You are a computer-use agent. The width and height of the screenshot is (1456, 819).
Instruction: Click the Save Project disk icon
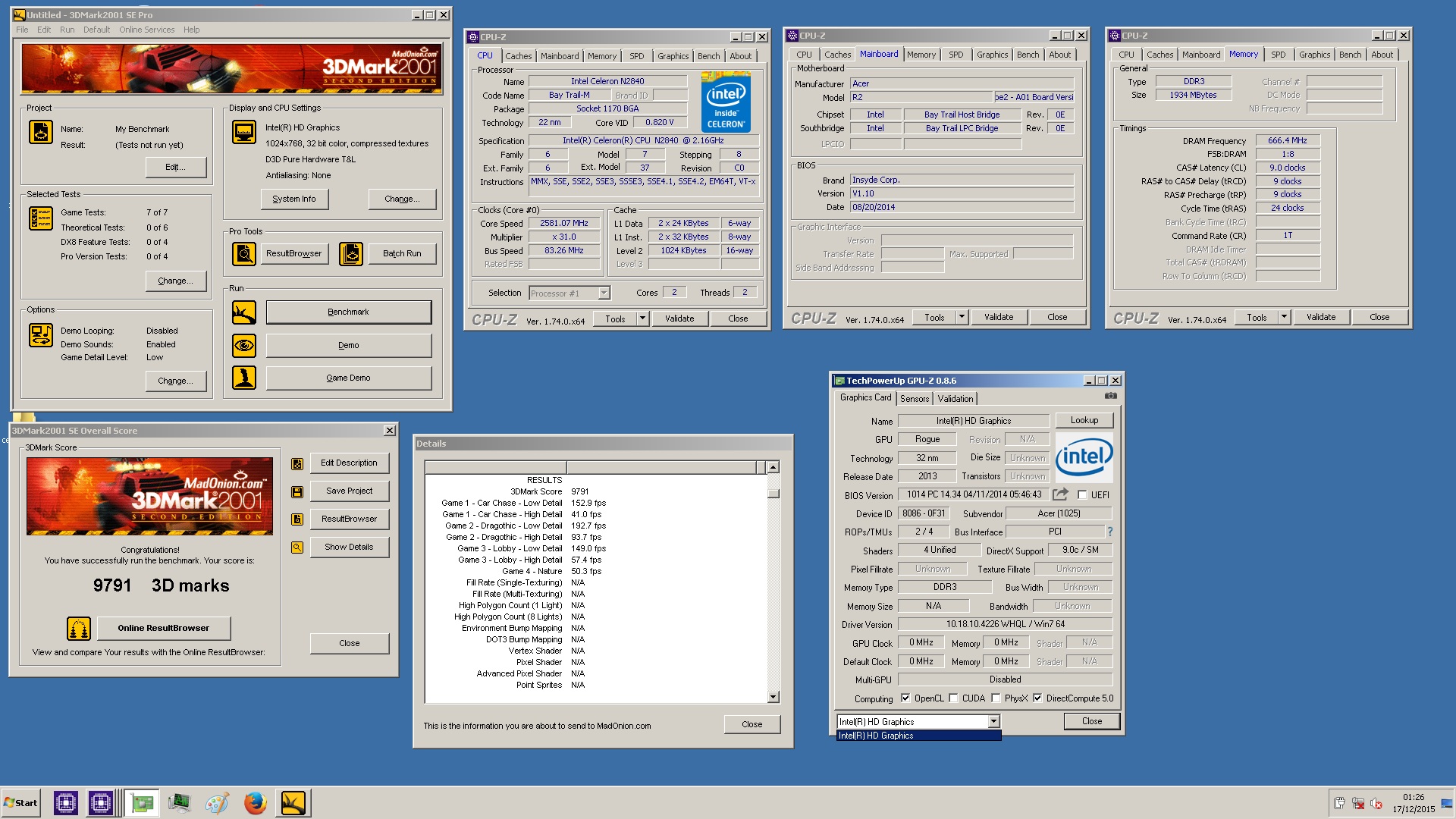click(297, 492)
